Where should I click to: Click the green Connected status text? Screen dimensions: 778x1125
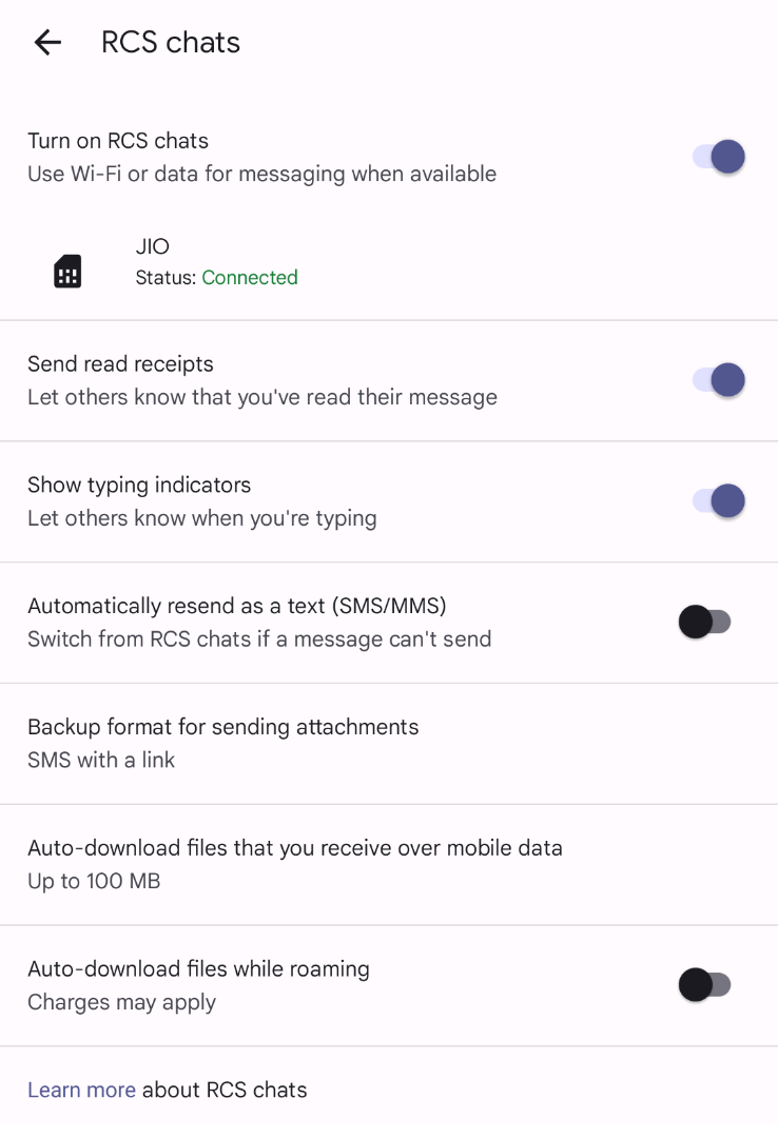(x=250, y=278)
